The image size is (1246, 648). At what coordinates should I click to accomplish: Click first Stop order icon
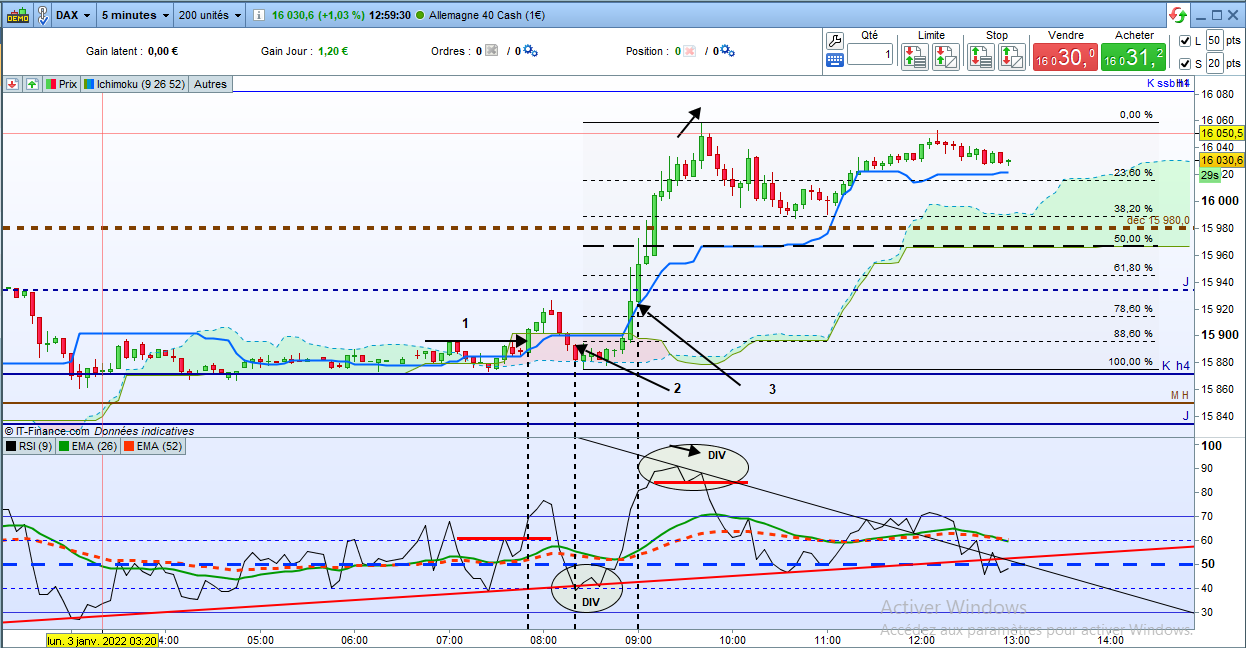coord(981,57)
